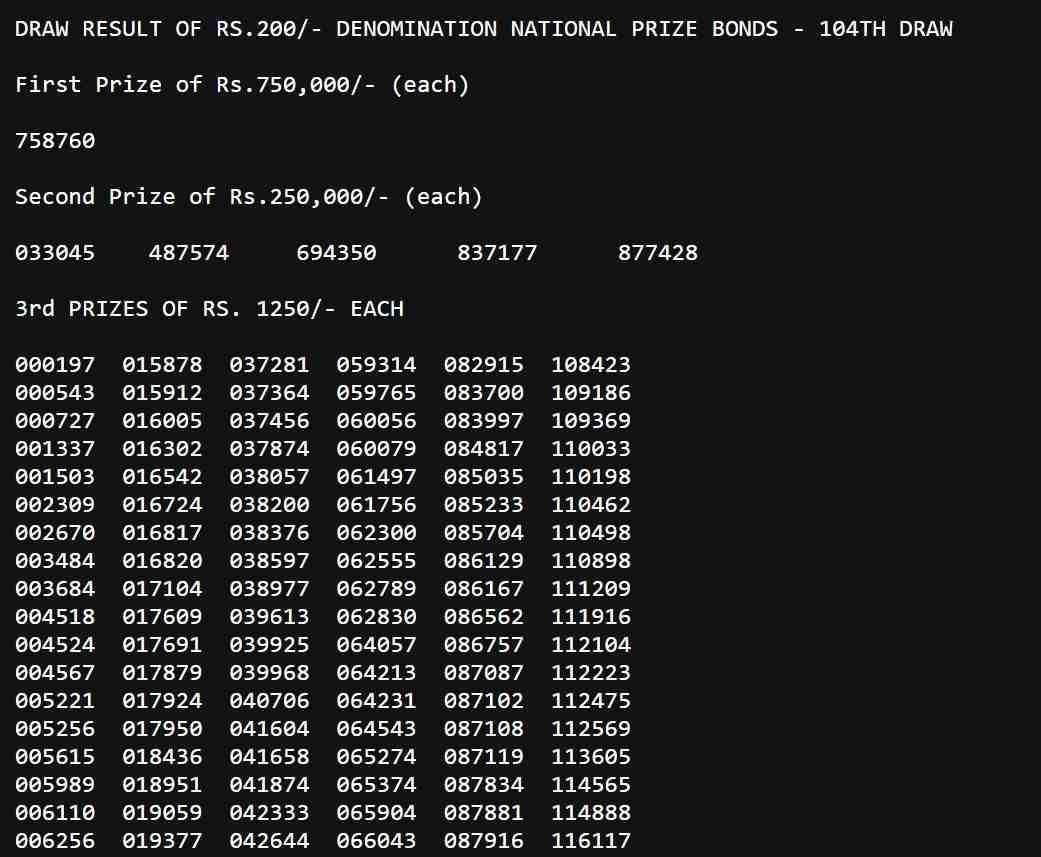The image size is (1041, 857).
Task: Select third prize number 087916
Action: point(485,841)
